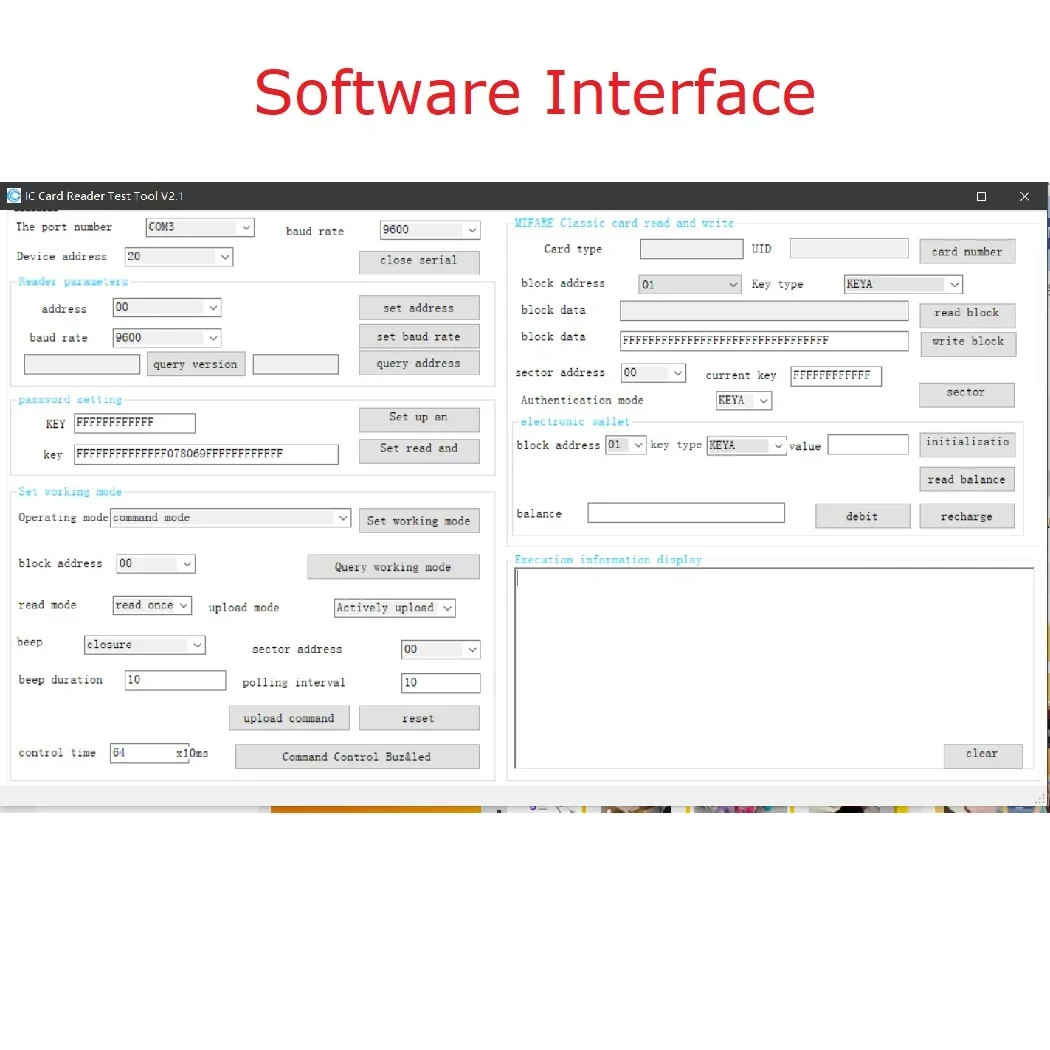
Task: Click the set baud rate button
Action: tap(419, 337)
